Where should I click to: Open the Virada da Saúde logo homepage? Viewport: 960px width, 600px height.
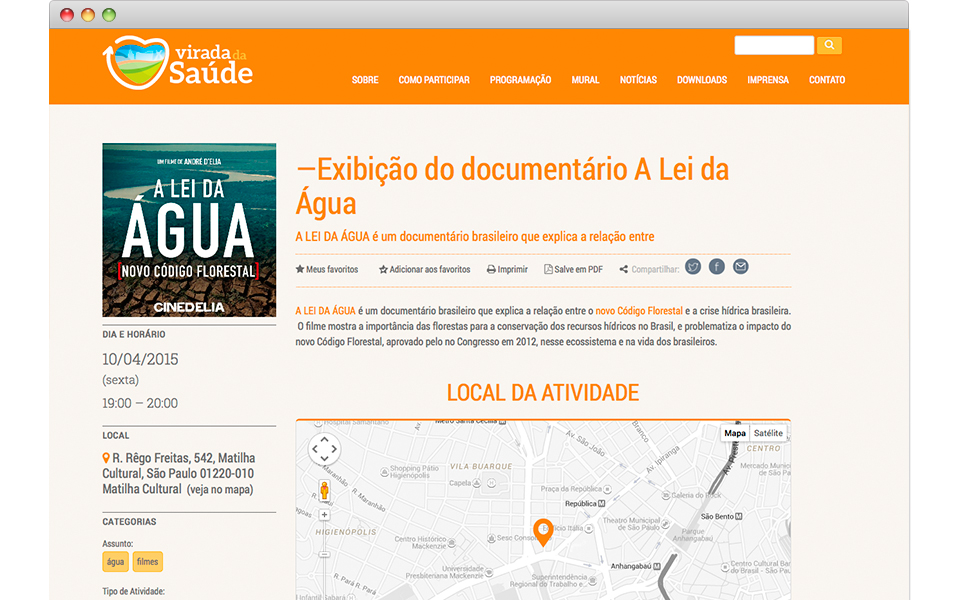pyautogui.click(x=178, y=63)
